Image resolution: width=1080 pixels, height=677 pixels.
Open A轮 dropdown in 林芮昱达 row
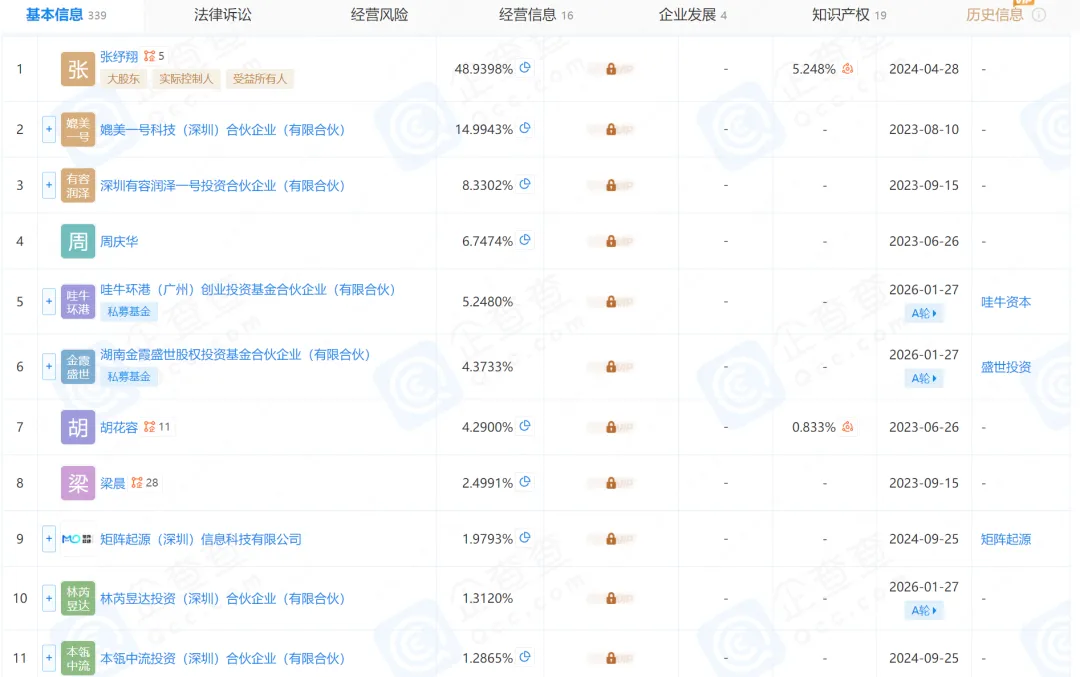[924, 610]
